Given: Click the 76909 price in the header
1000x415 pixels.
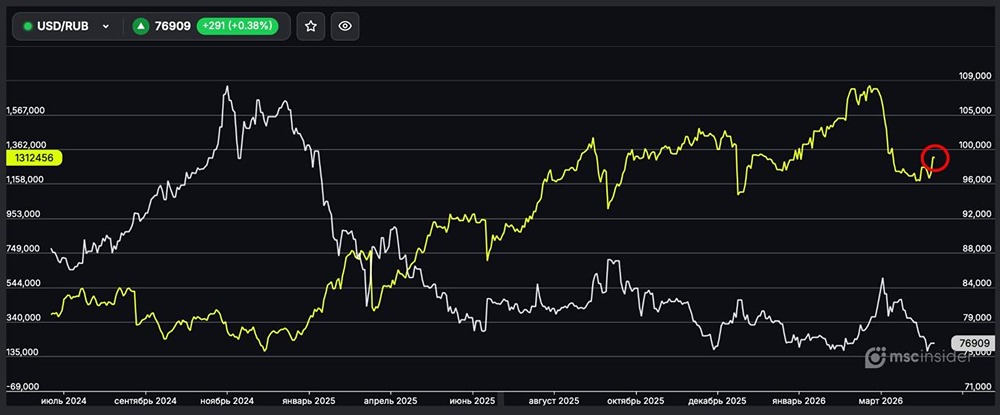Looking at the screenshot, I should coord(174,27).
